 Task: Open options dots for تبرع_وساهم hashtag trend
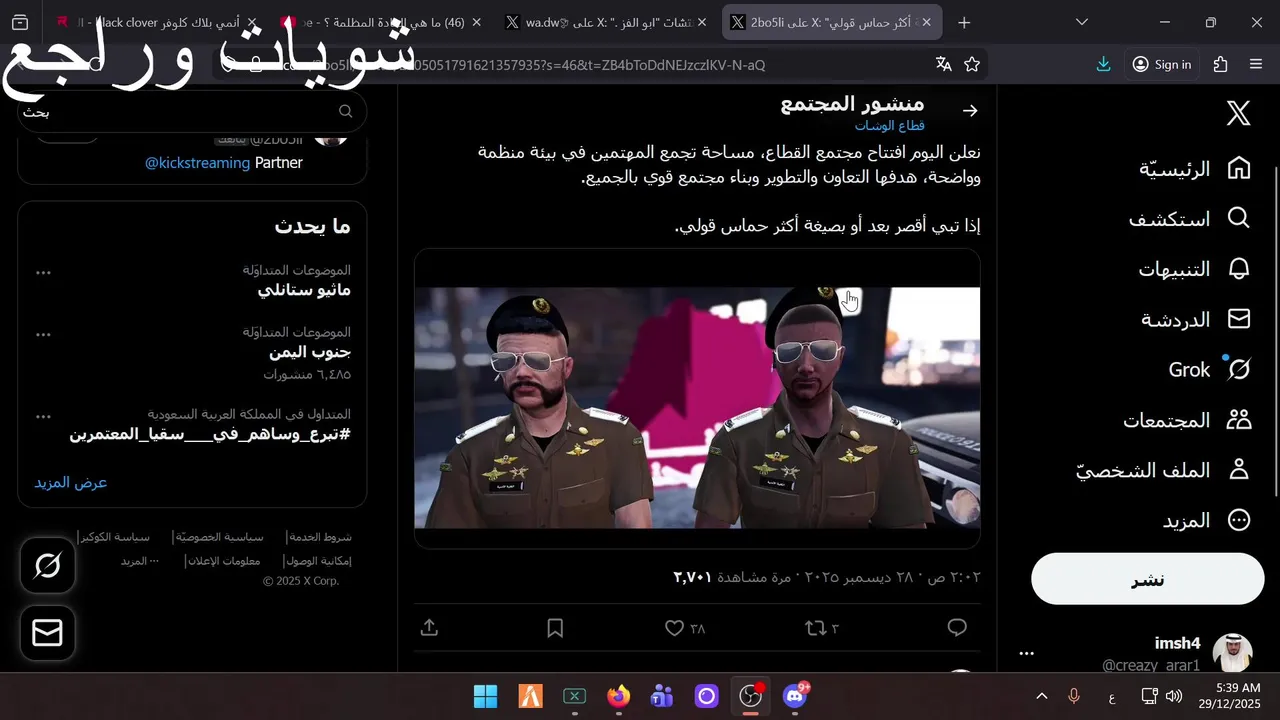click(43, 416)
